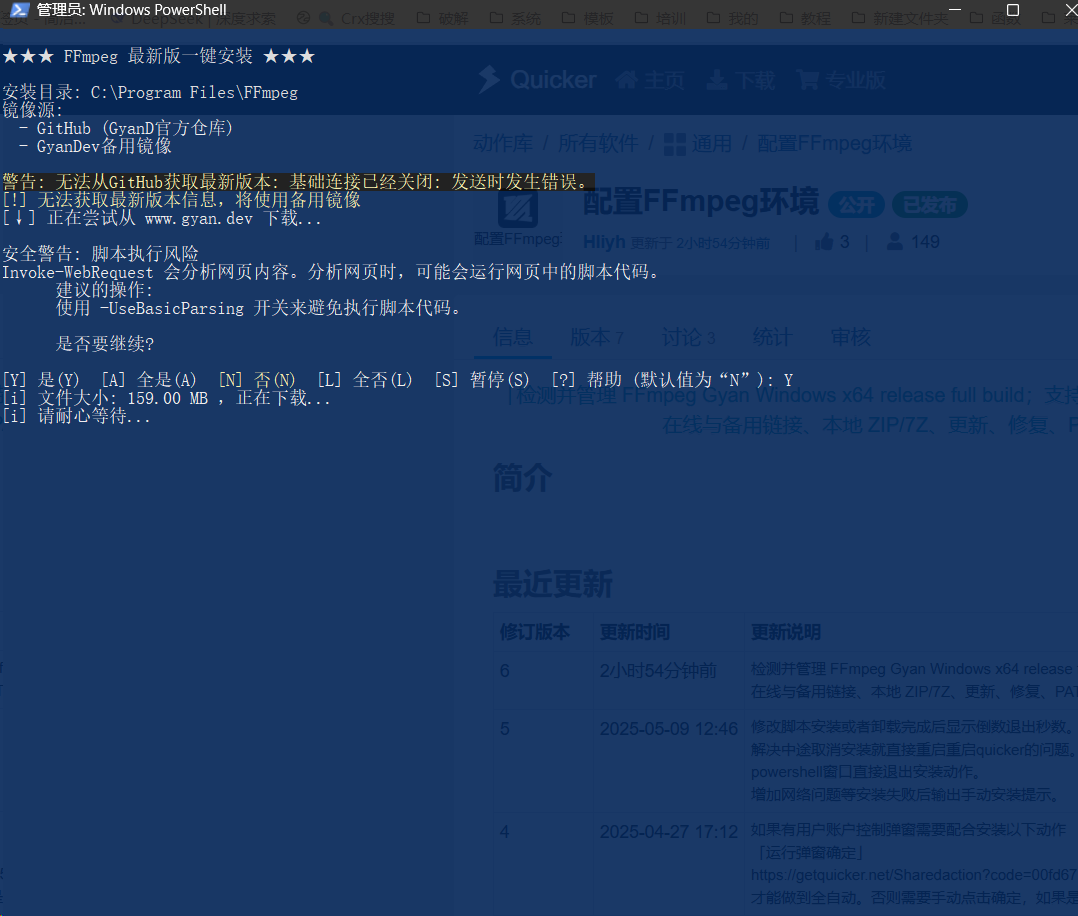The image size is (1078, 916).
Task: Open the 专业版 cart link in the Quicker navbar
Action: (841, 80)
